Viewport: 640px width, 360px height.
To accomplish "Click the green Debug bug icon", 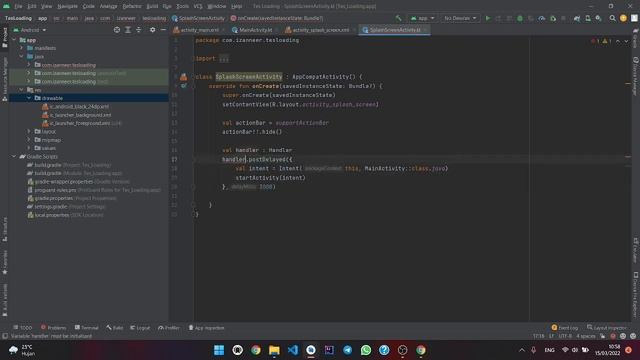I will [x=520, y=18].
